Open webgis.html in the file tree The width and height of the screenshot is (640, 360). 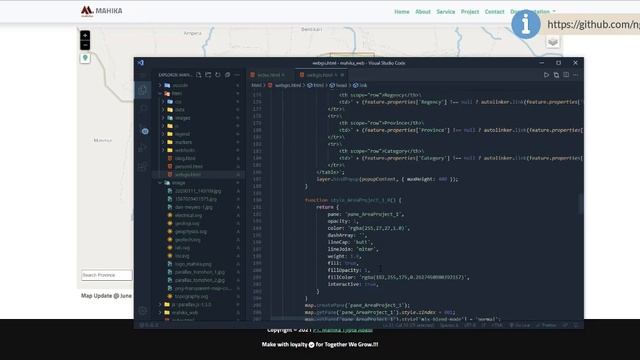point(188,175)
